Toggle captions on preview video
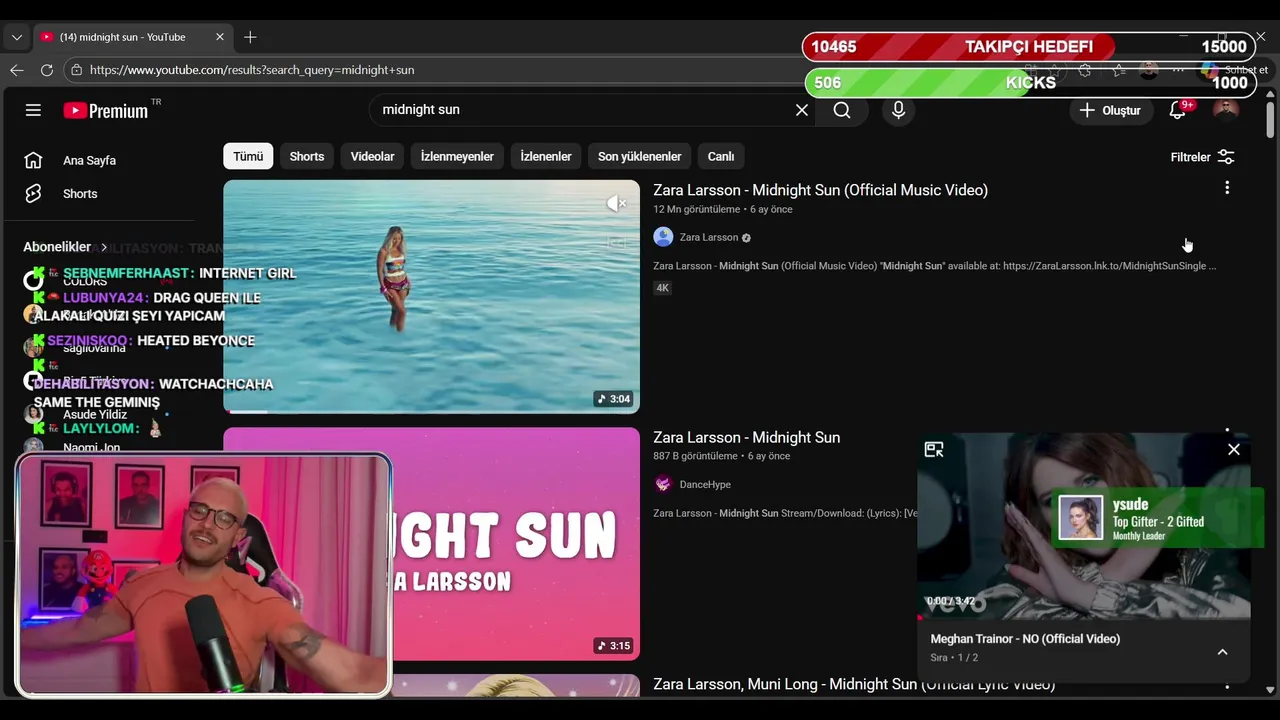The width and height of the screenshot is (1280, 720). 617,242
